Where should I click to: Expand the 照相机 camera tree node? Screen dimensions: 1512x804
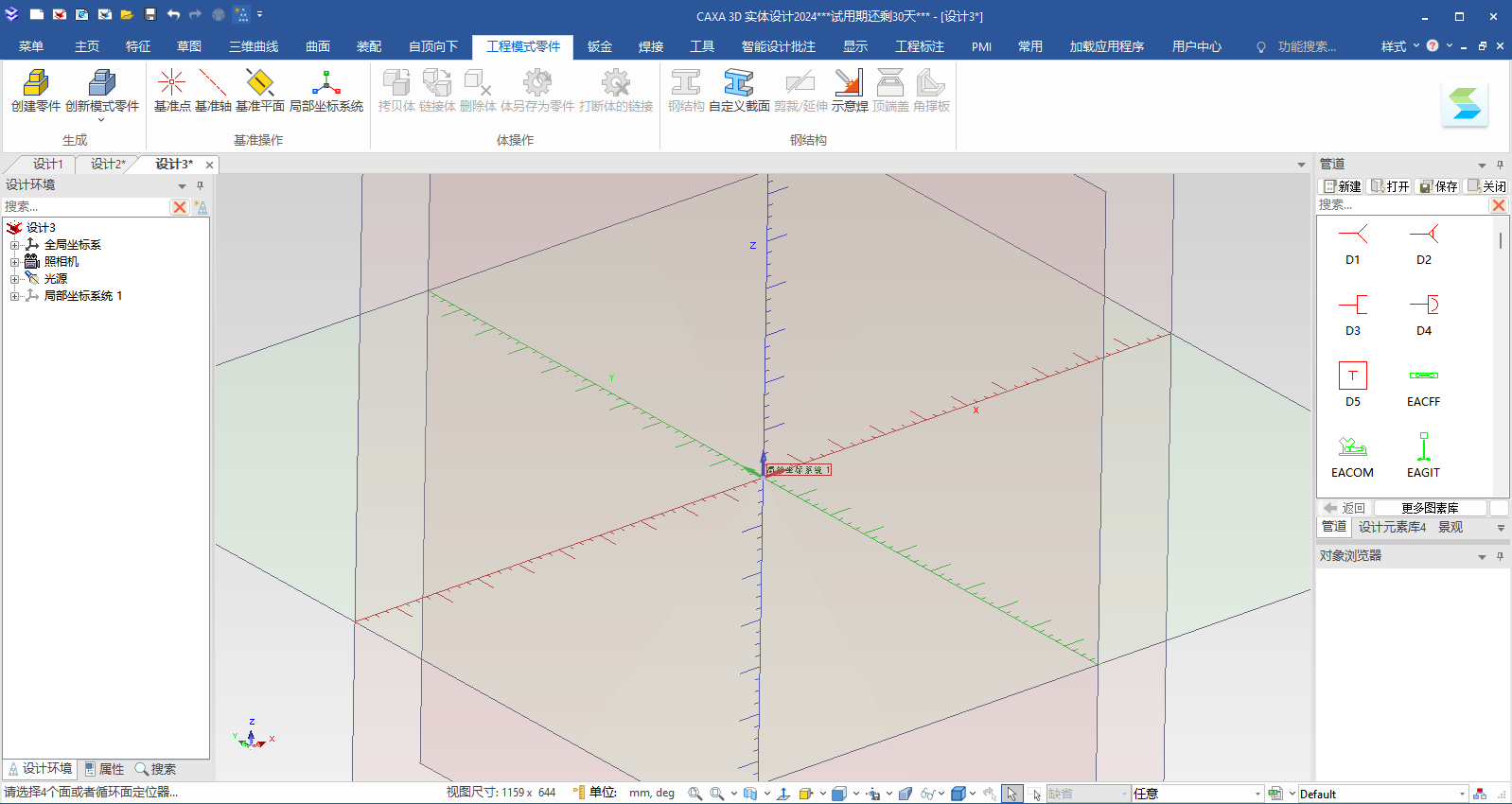coord(14,262)
